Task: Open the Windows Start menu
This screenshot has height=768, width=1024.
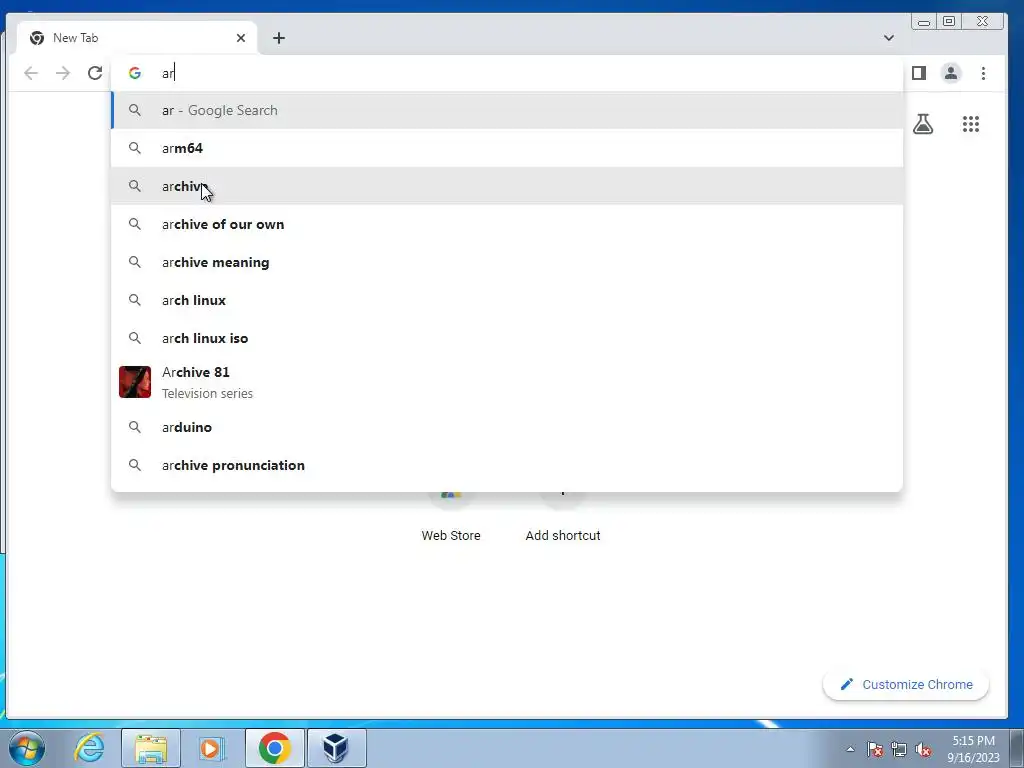Action: [x=27, y=748]
